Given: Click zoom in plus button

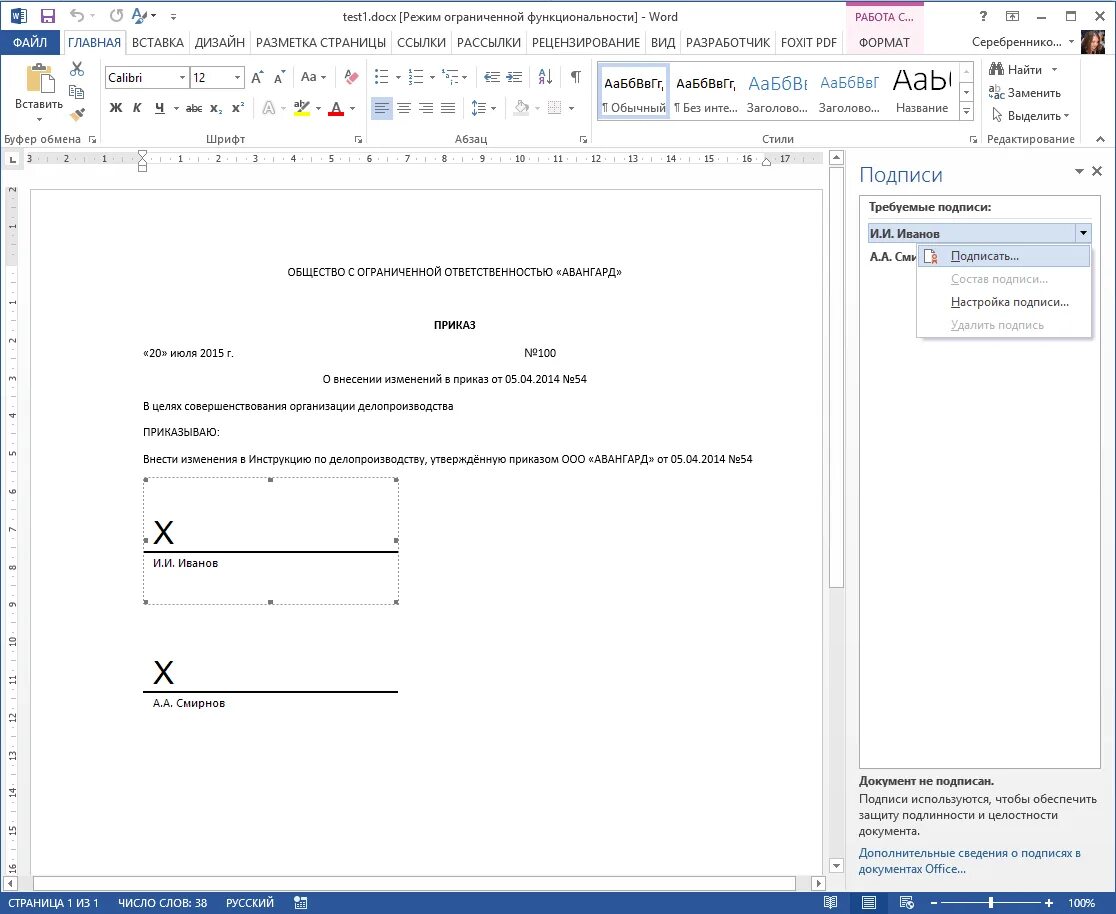Looking at the screenshot, I should pyautogui.click(x=1049, y=903).
